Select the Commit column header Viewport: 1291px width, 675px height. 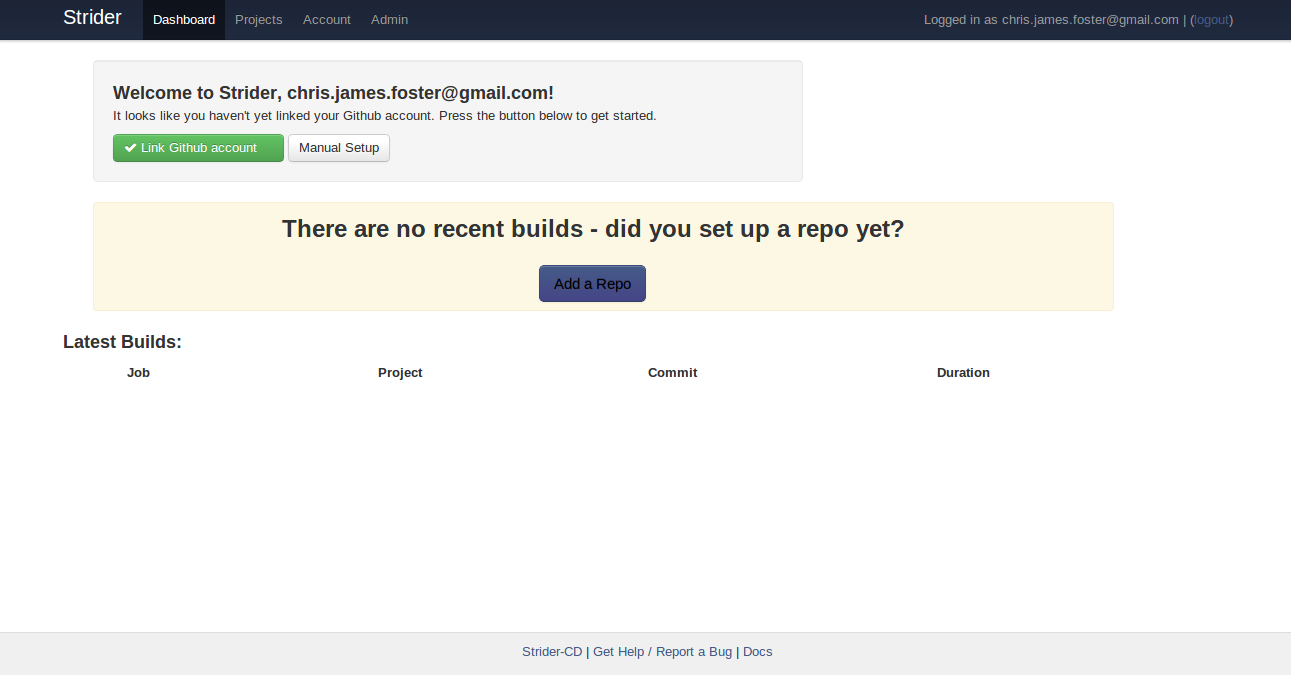click(672, 373)
